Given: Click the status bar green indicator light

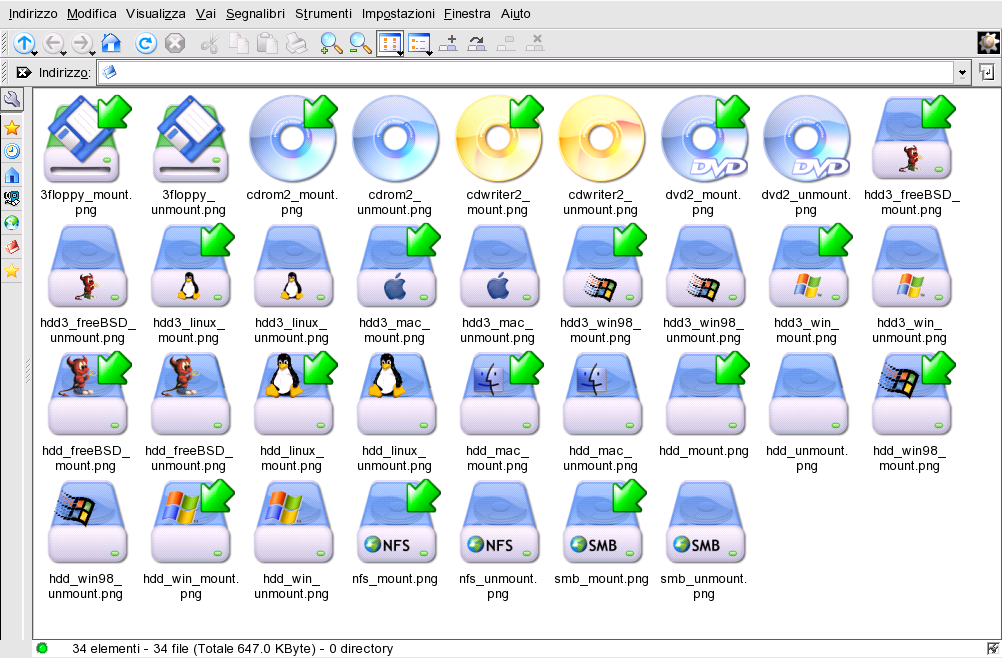Looking at the screenshot, I should pyautogui.click(x=42, y=648).
